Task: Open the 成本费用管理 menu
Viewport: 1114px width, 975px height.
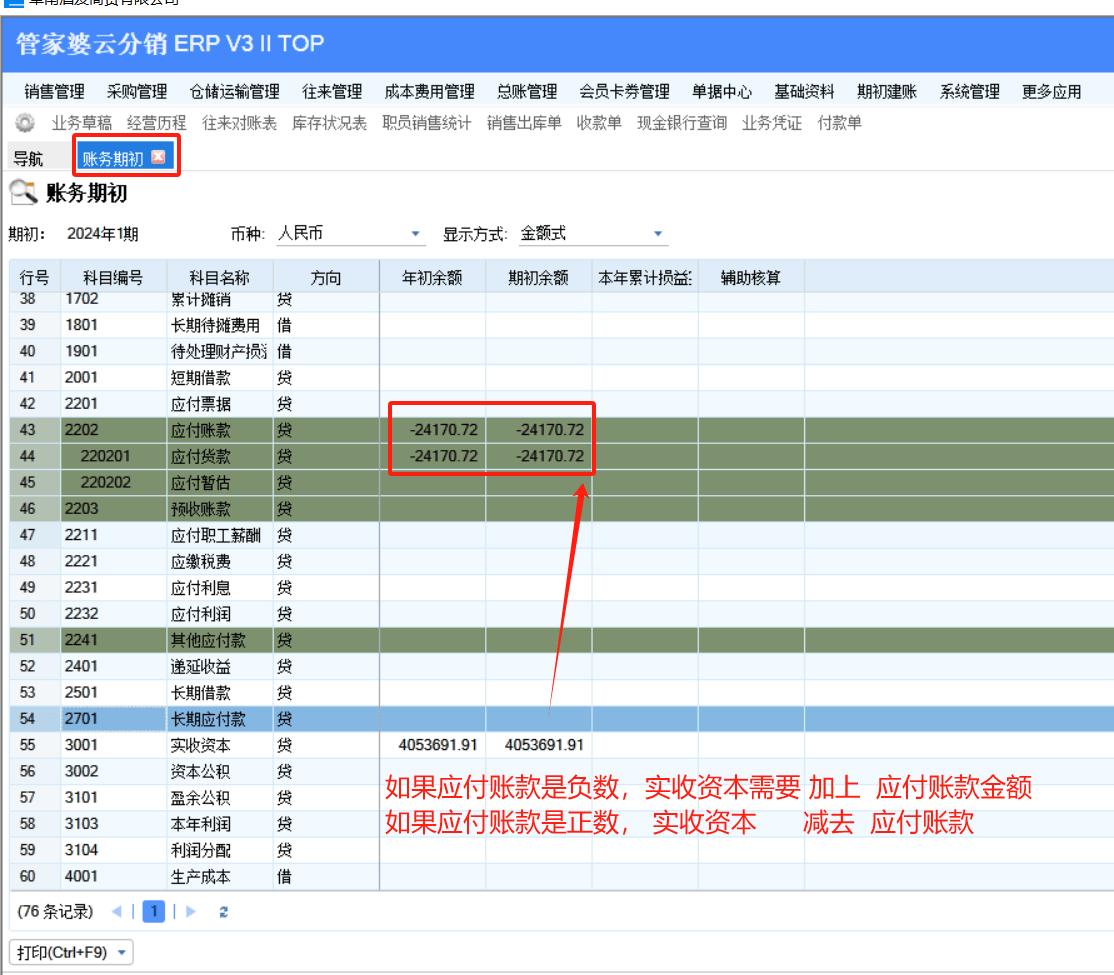Action: pos(430,92)
